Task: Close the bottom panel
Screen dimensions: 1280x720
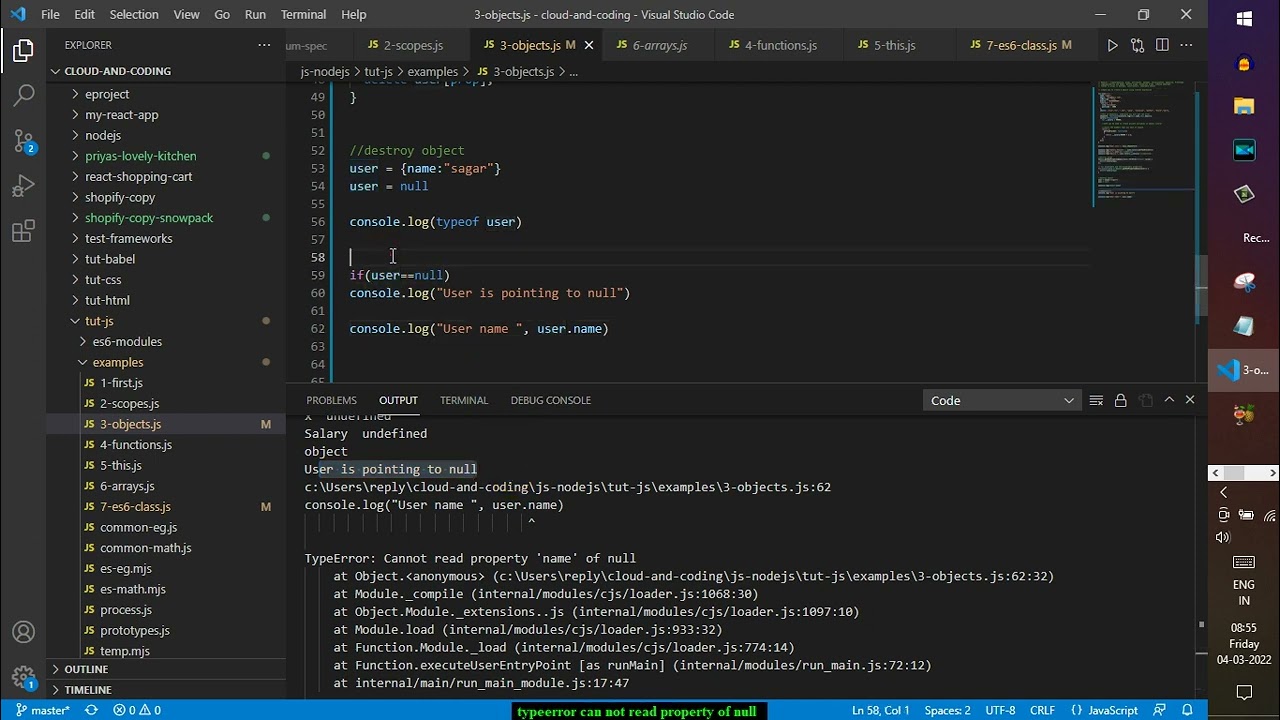Action: (1190, 400)
